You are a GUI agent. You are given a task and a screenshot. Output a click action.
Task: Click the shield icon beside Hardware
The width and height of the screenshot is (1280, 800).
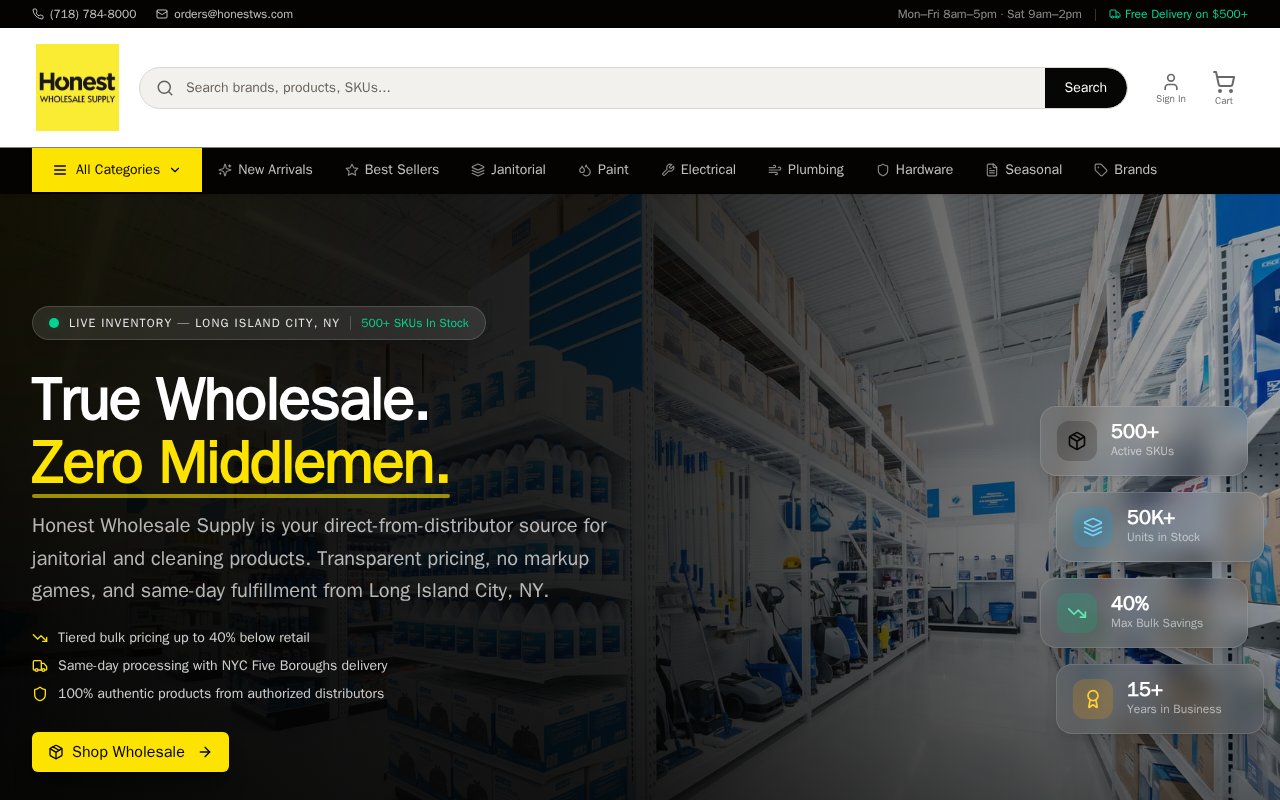(x=883, y=170)
